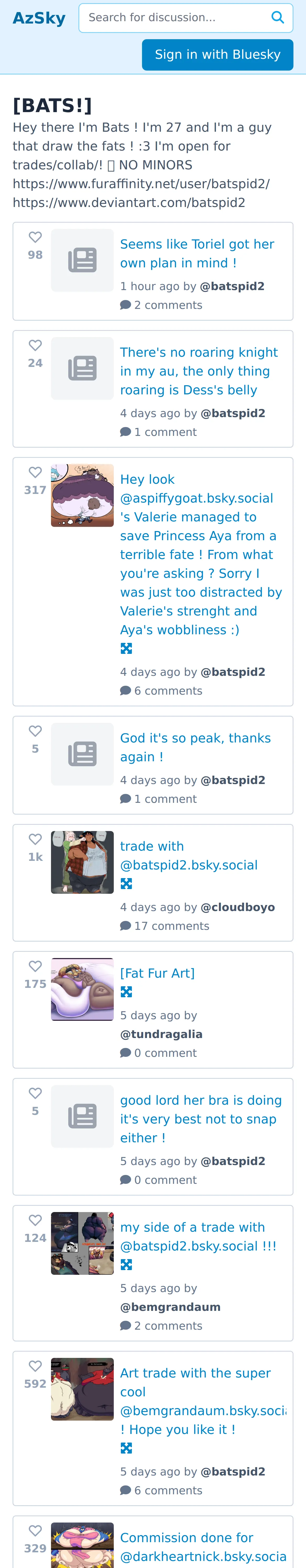Screen dimensions: 306x1568
Task: Open the AzSky home logo link
Action: point(39,18)
